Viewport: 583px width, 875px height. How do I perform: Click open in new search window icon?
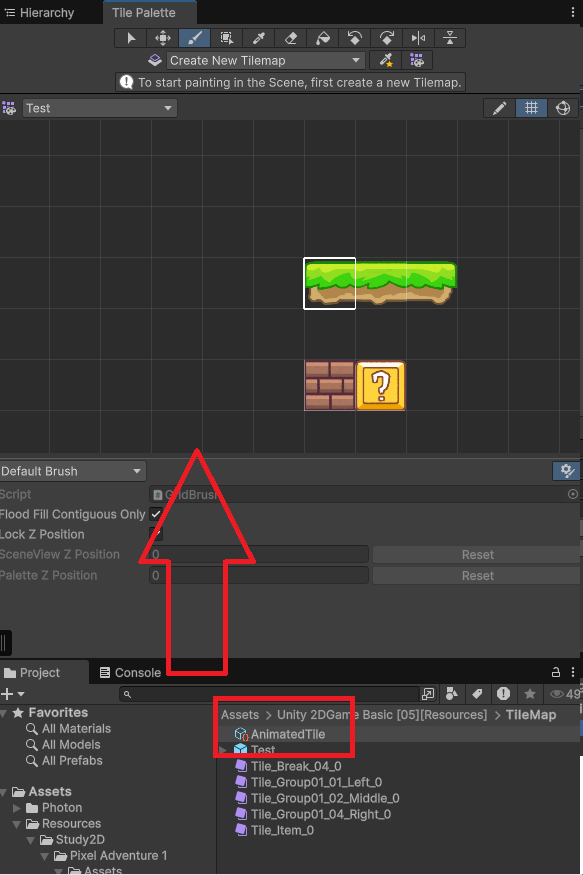428,694
